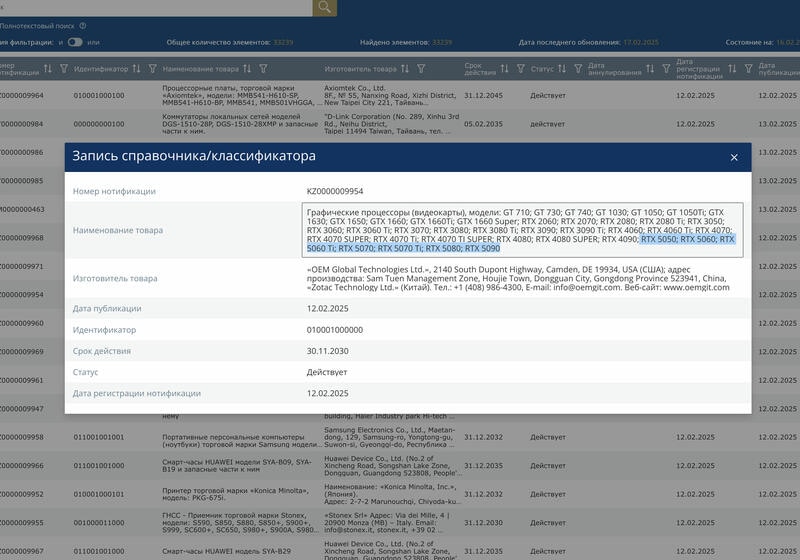
Task: Sort by Идентификатор column arrows
Action: click(x=136, y=68)
